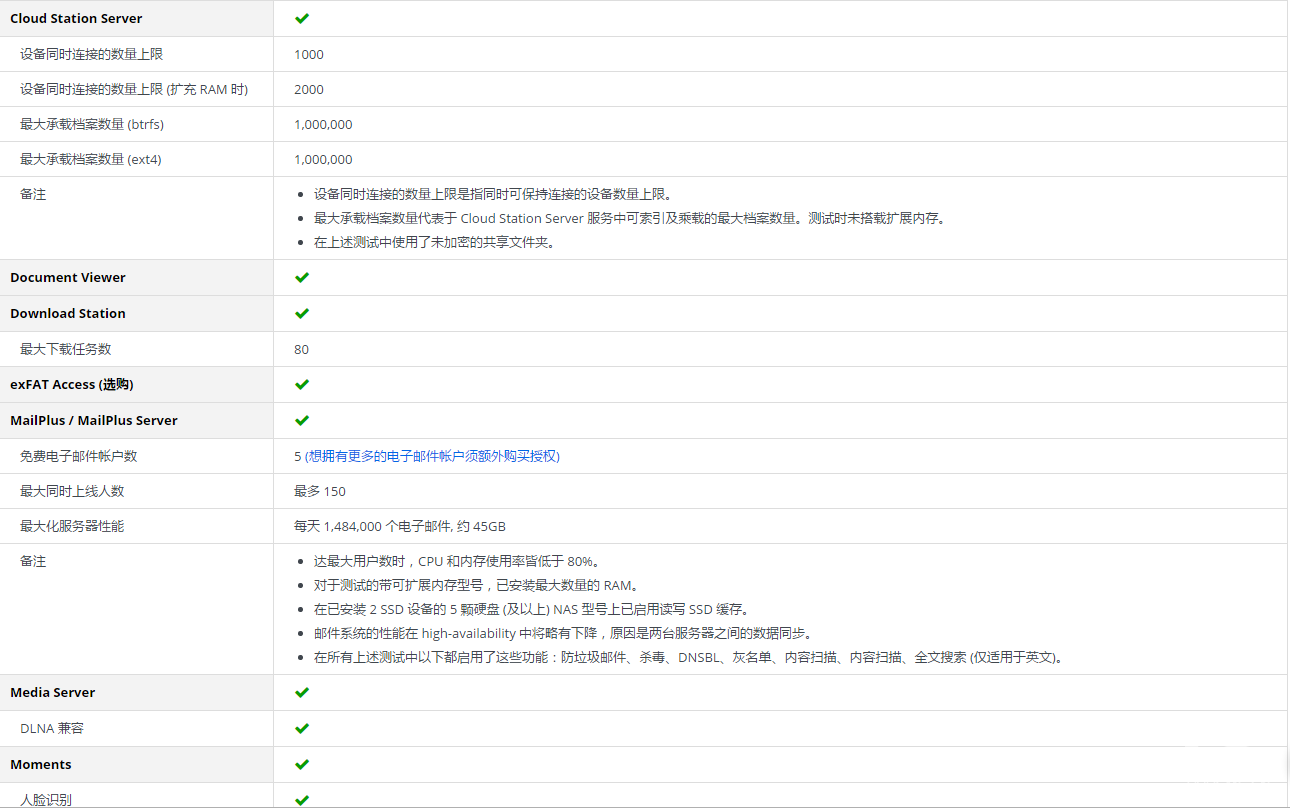Click the checkmark in the exFAT Access row
Screen dimensions: 1290x808
click(x=302, y=384)
